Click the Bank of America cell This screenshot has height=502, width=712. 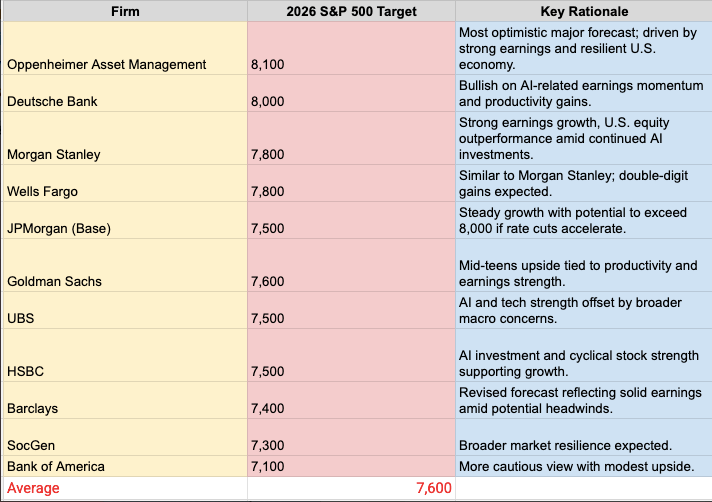click(125, 466)
